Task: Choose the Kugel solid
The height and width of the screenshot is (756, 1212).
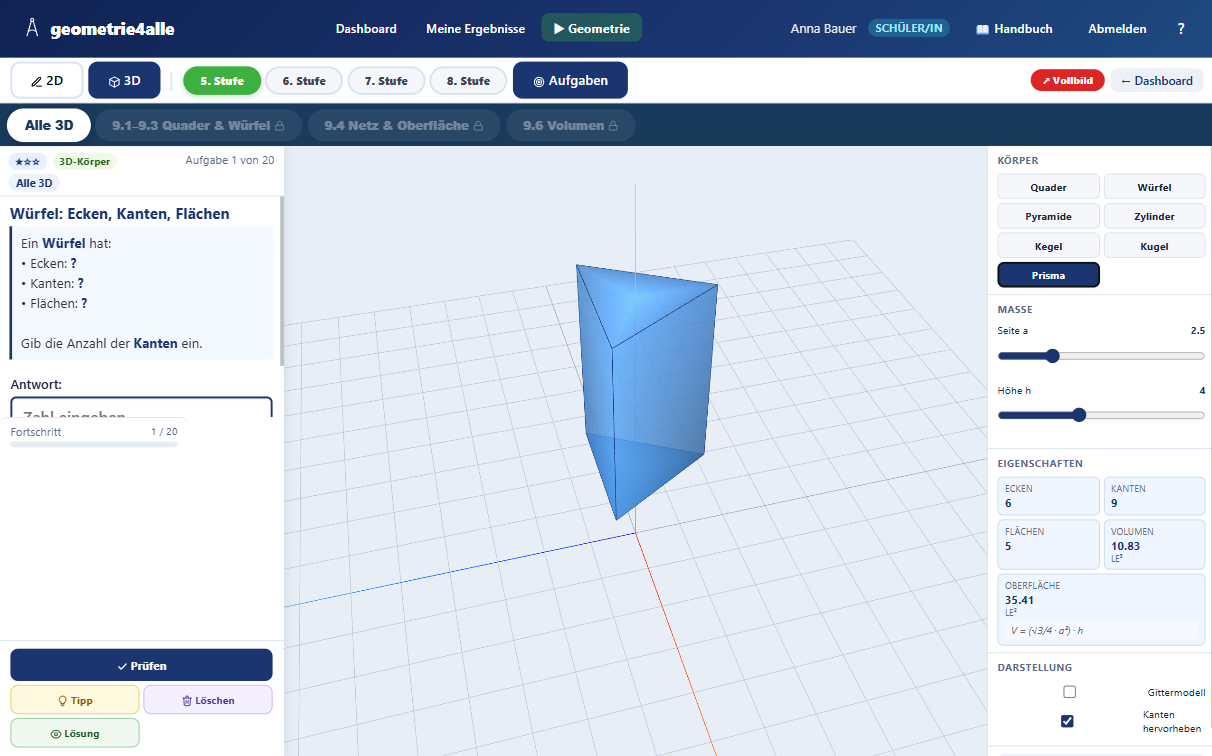Action: [1154, 246]
